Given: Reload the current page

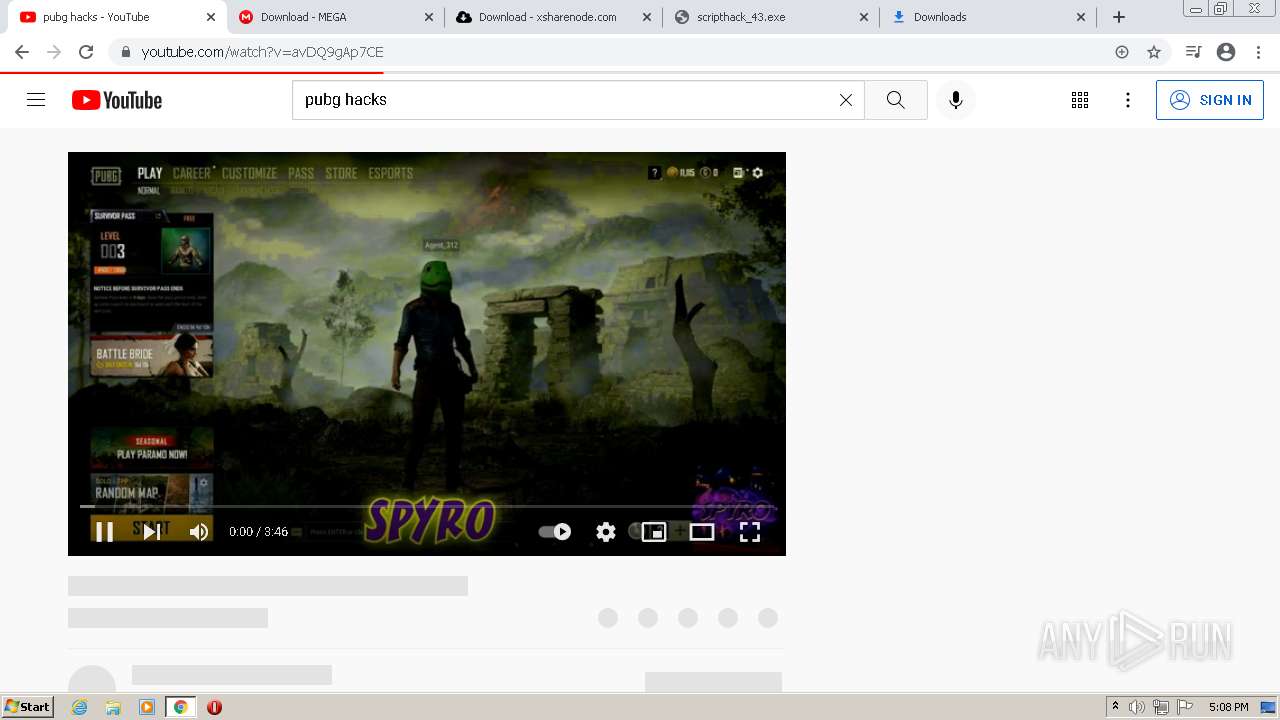Looking at the screenshot, I should pyautogui.click(x=86, y=52).
